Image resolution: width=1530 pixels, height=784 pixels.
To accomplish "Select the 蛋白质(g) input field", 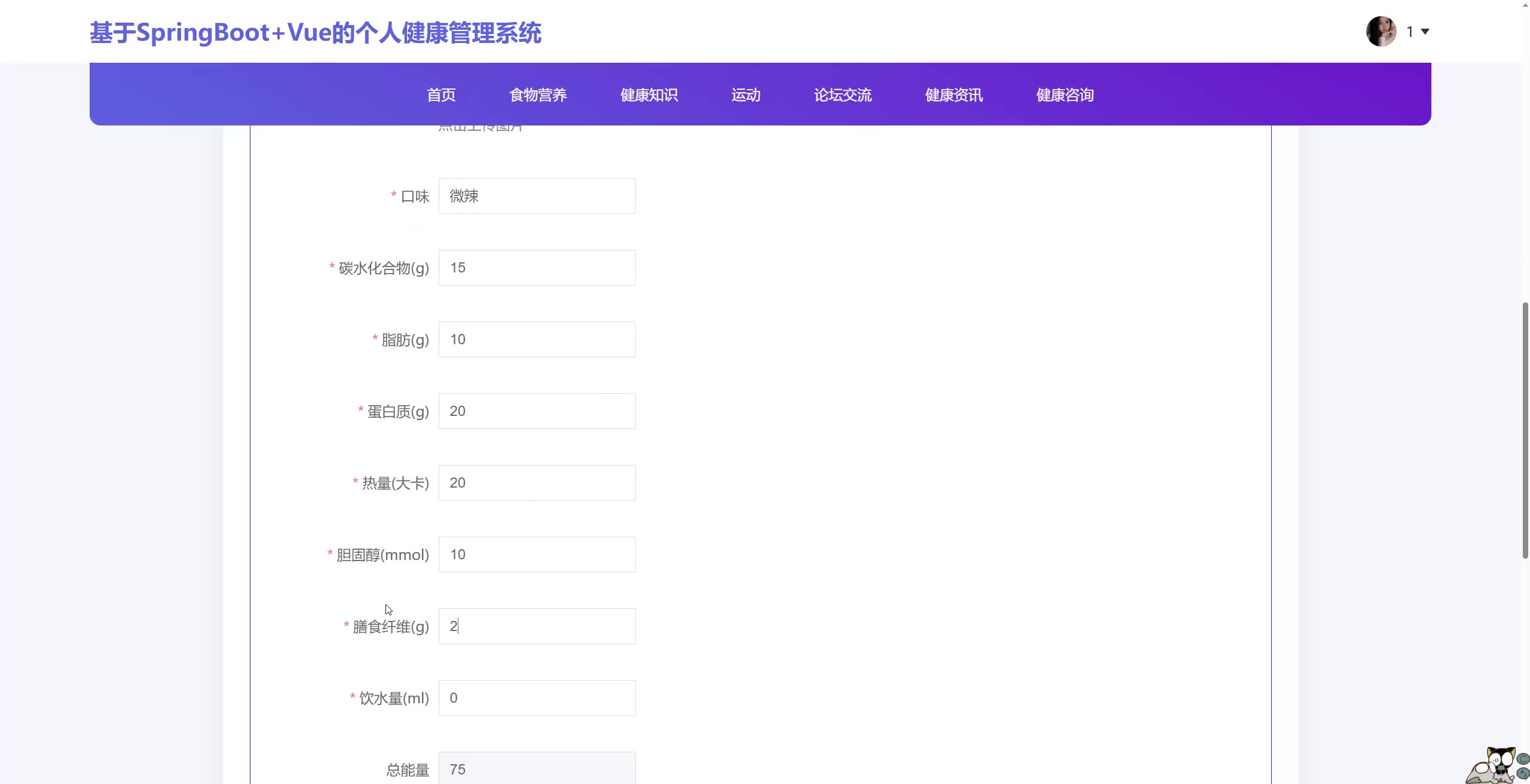I will pos(537,411).
